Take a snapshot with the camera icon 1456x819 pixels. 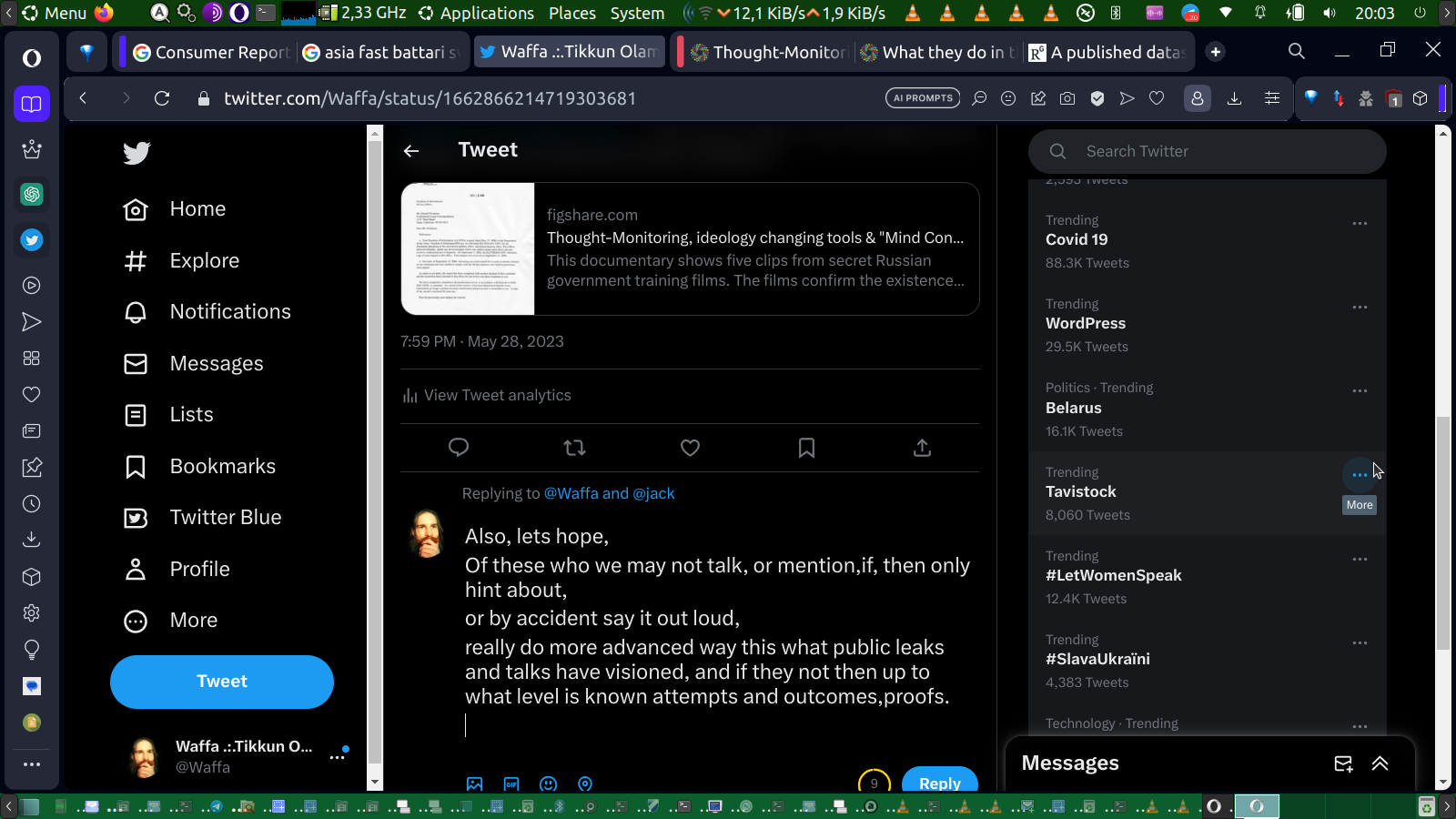[1067, 98]
